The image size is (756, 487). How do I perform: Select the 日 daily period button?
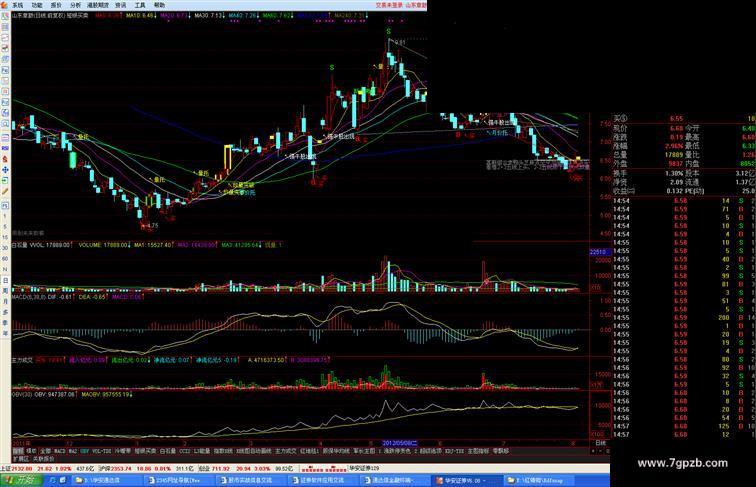tap(5, 280)
